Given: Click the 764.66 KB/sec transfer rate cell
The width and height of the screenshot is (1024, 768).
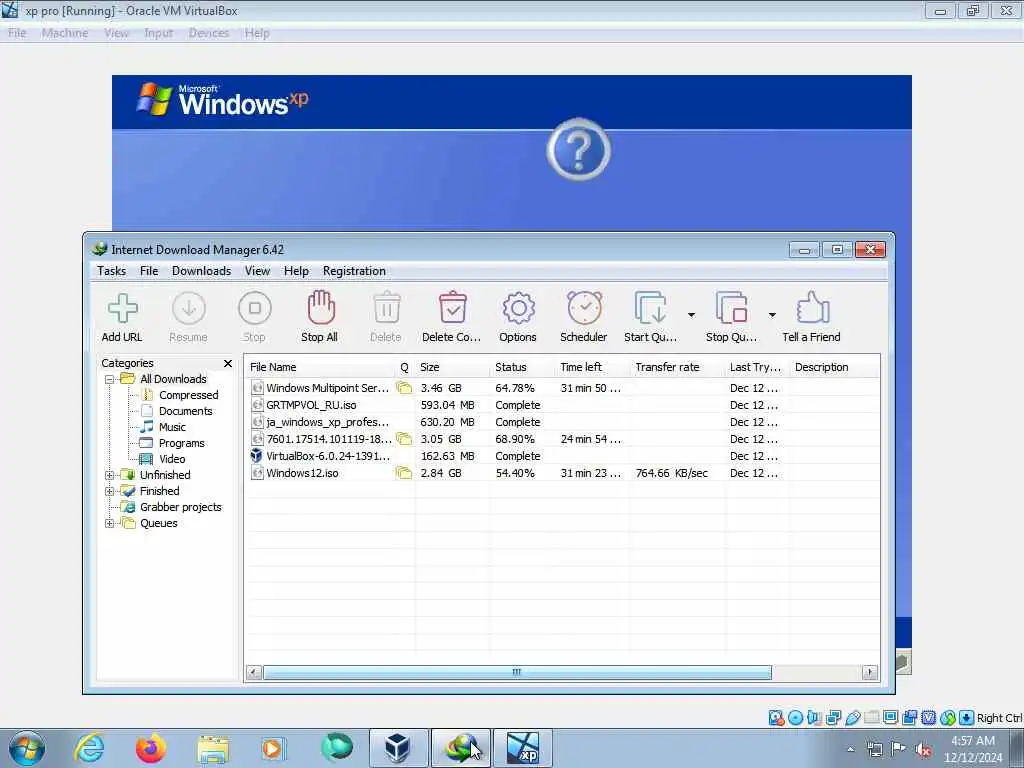Looking at the screenshot, I should click(671, 473).
